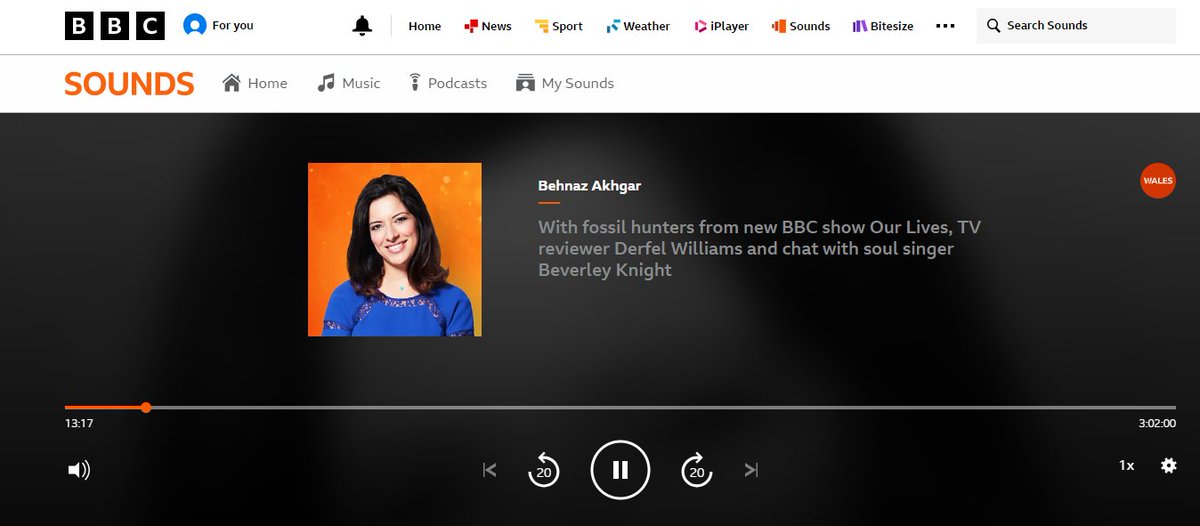This screenshot has width=1200, height=526.
Task: Click the search magnifier icon
Action: pyautogui.click(x=993, y=26)
